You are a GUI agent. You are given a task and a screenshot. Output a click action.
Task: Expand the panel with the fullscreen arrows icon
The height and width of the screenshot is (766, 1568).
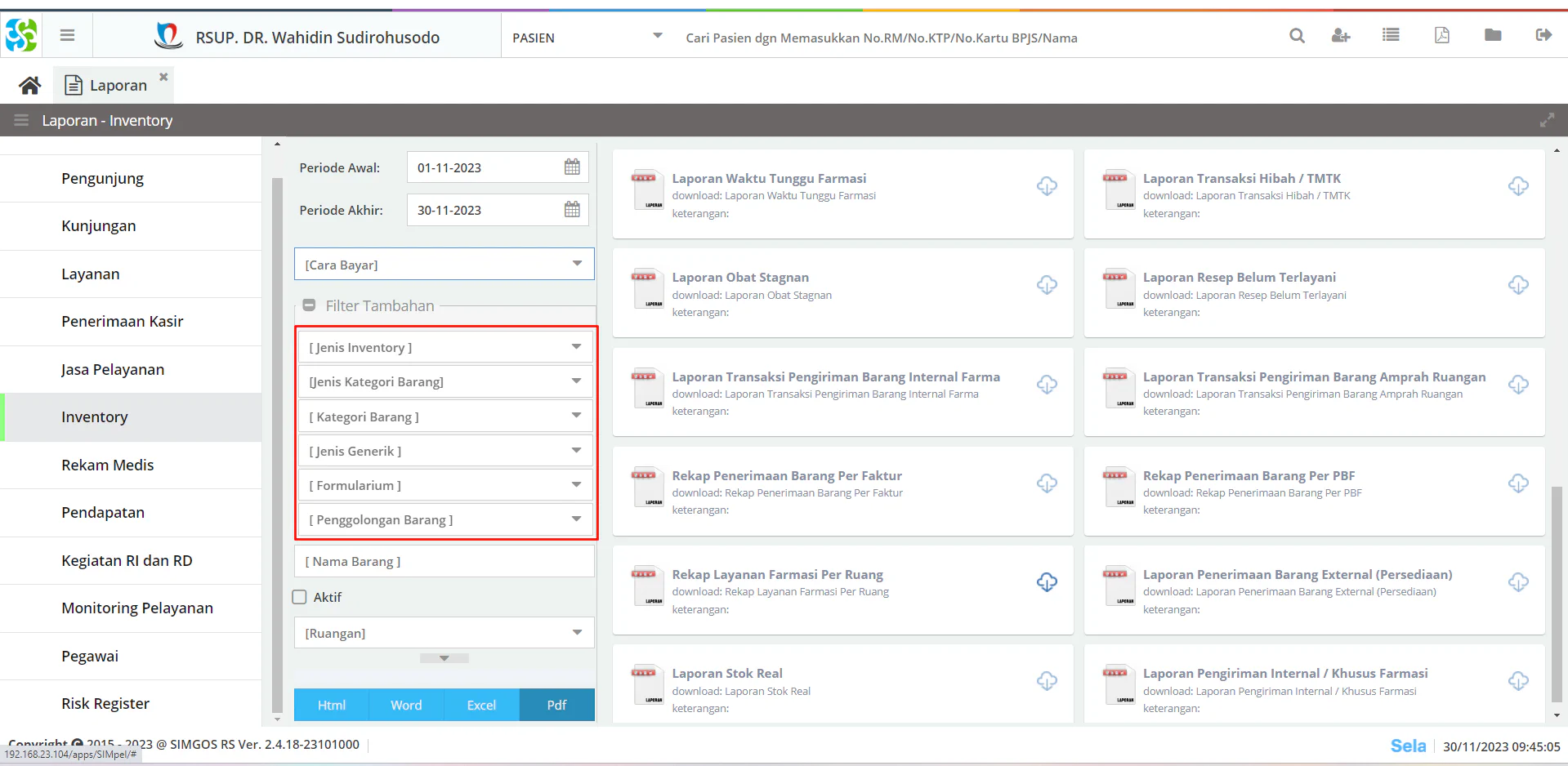coord(1547,120)
